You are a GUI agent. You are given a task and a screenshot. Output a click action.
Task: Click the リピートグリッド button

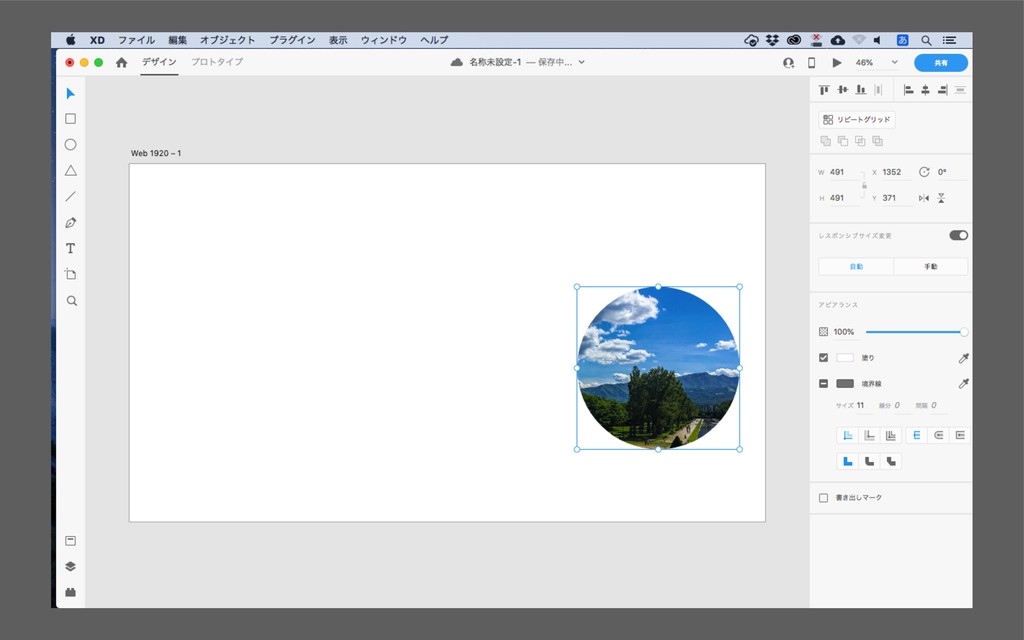(856, 120)
